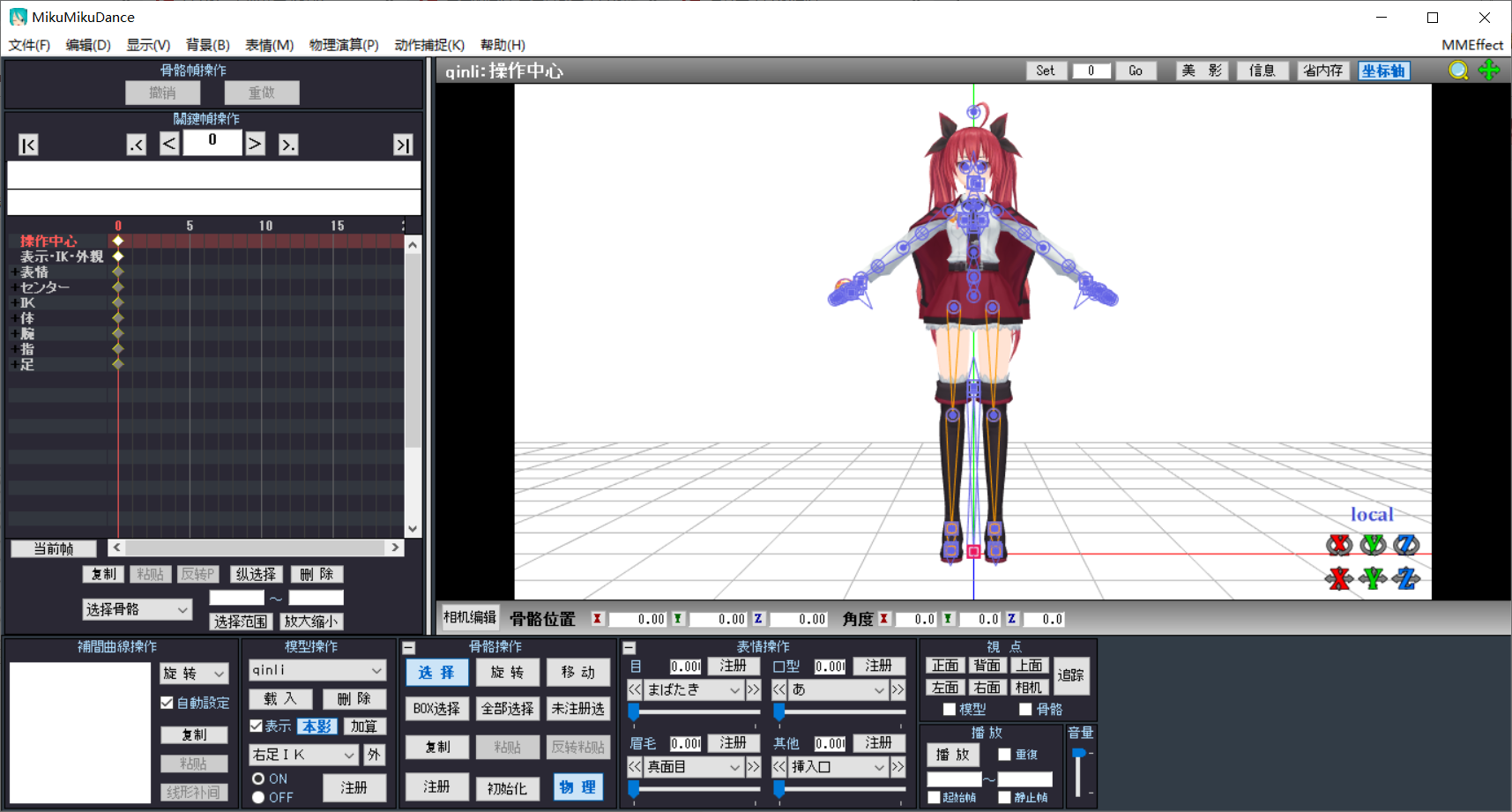The width and height of the screenshot is (1512, 812).
Task: Step forward one frame arrow
Action: coord(255,144)
